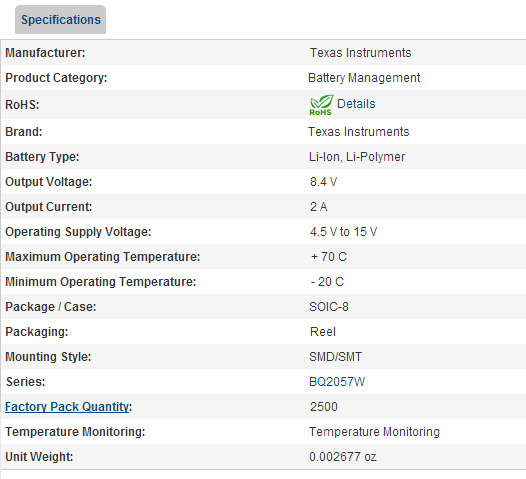This screenshot has width=526, height=479.
Task: Select the Specifications tab
Action: pos(60,19)
